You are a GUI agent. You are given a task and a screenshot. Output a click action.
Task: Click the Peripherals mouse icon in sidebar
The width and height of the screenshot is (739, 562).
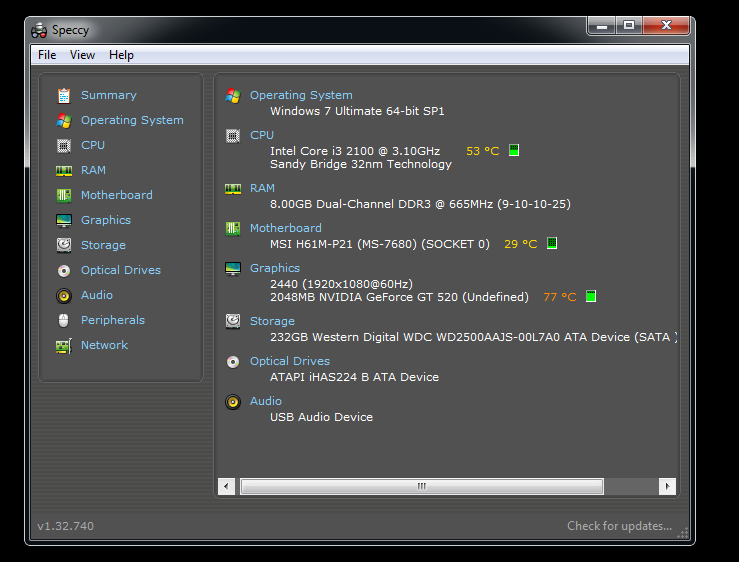point(64,321)
